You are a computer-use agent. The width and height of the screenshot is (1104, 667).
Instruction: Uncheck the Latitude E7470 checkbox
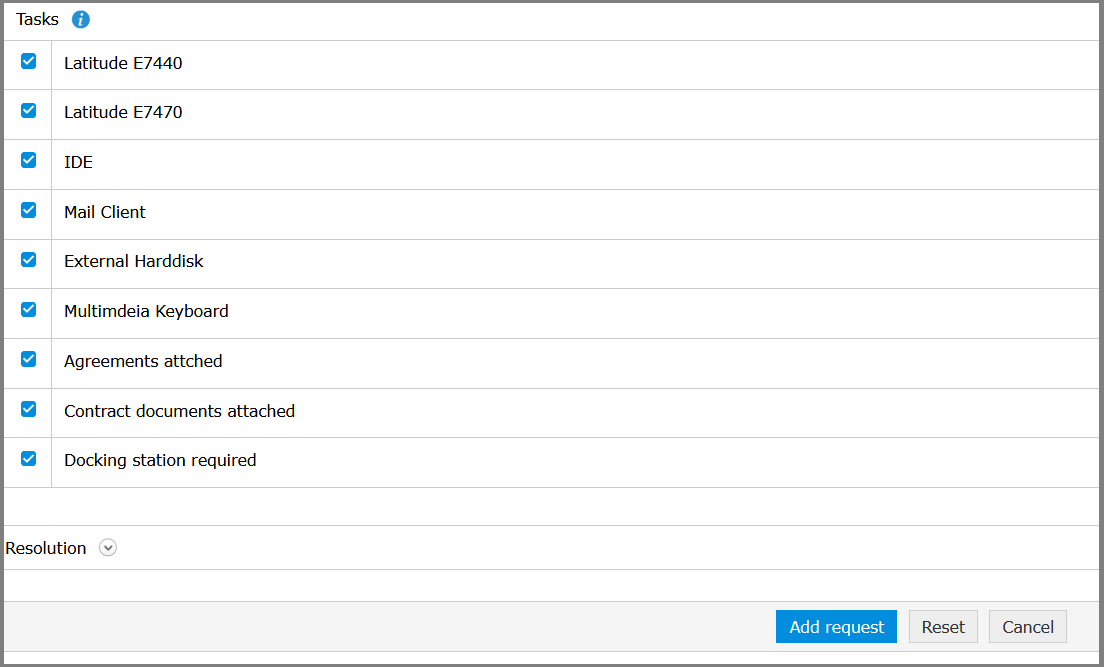28,111
